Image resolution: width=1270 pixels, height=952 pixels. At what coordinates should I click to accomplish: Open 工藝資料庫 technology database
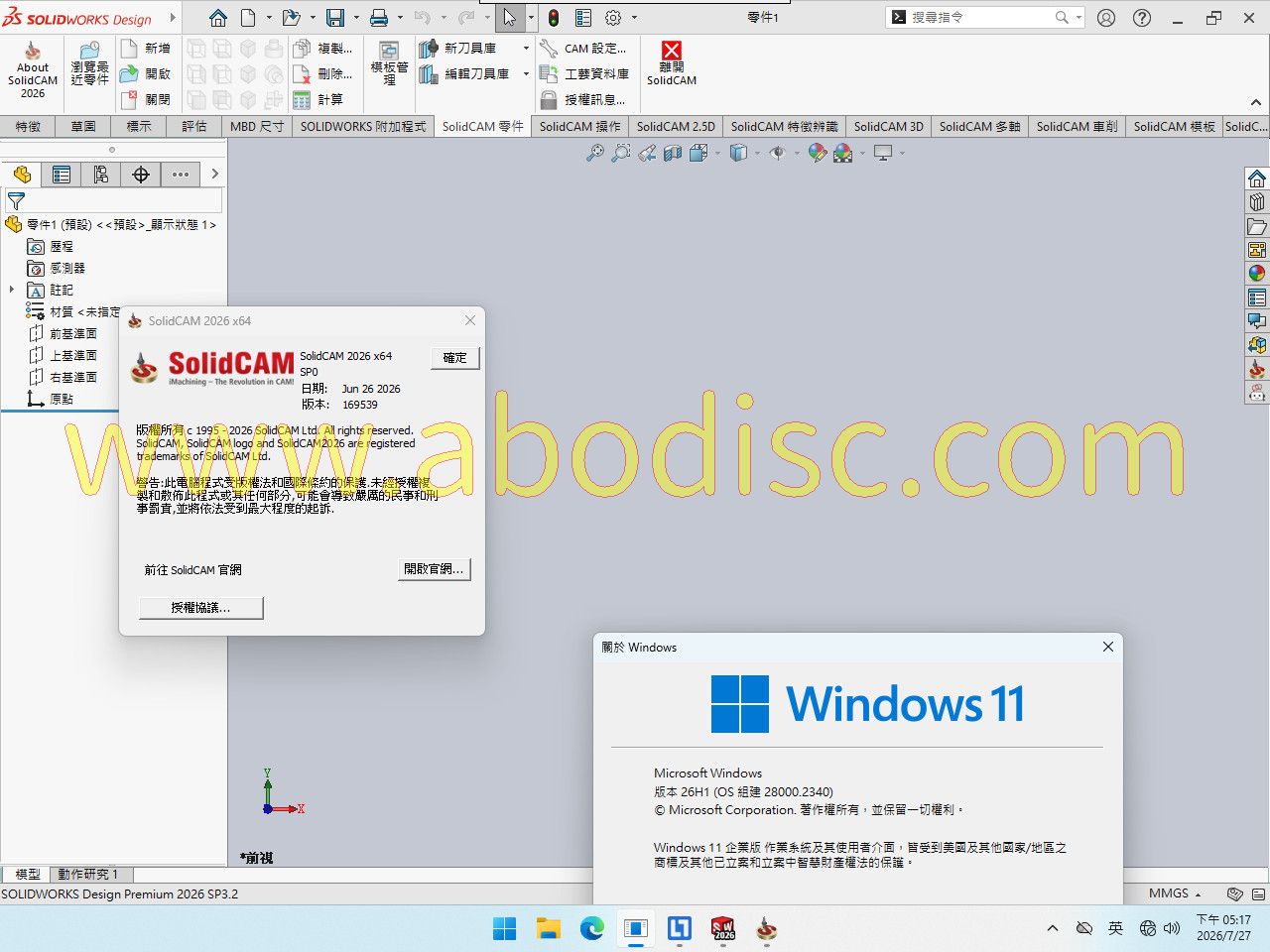click(x=584, y=73)
